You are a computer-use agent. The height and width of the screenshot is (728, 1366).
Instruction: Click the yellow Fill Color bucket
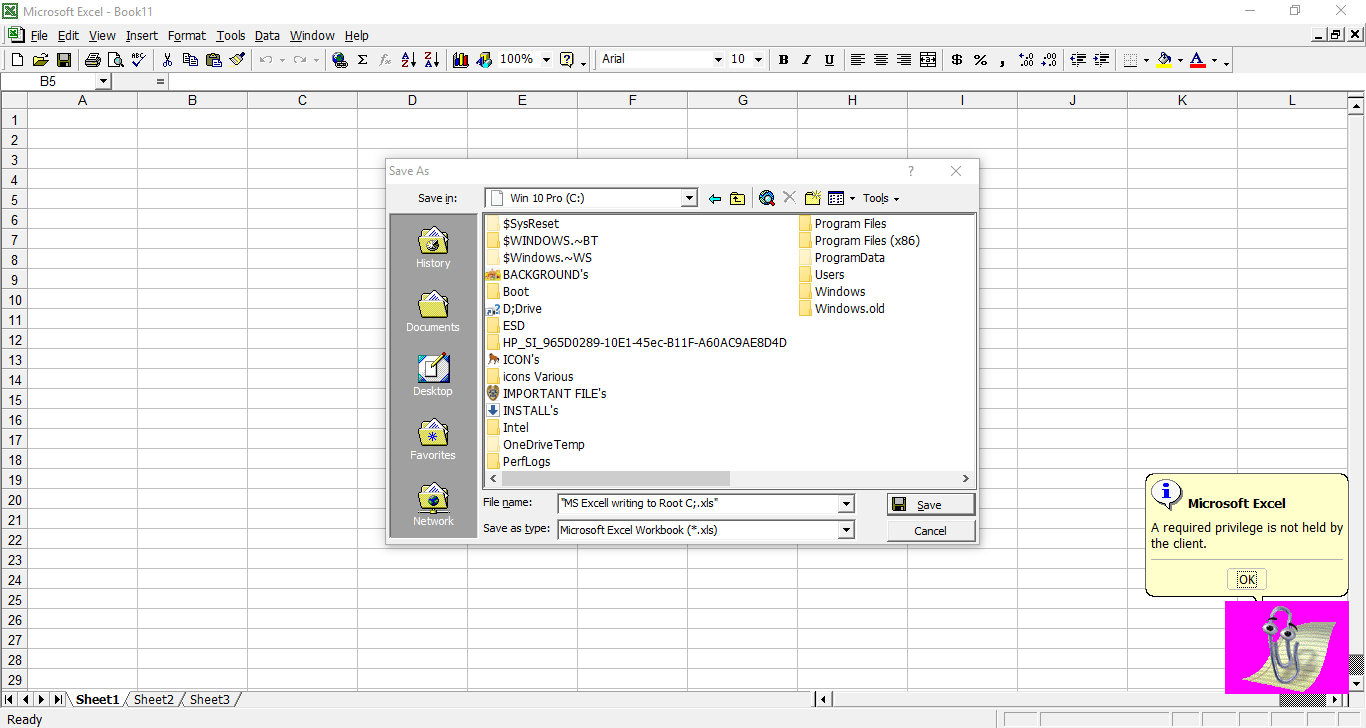click(x=1164, y=60)
